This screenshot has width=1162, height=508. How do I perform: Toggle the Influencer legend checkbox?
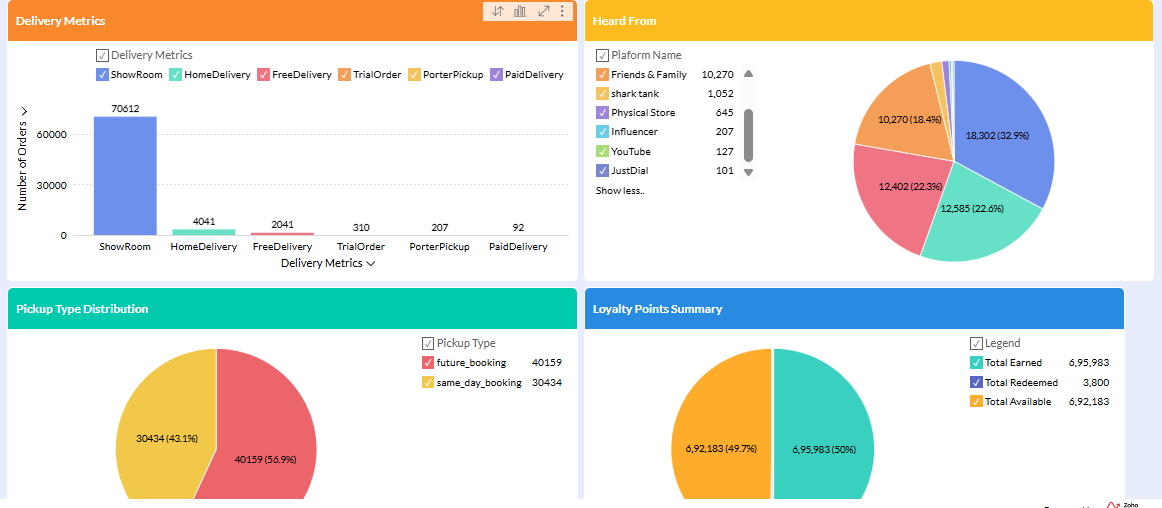602,132
